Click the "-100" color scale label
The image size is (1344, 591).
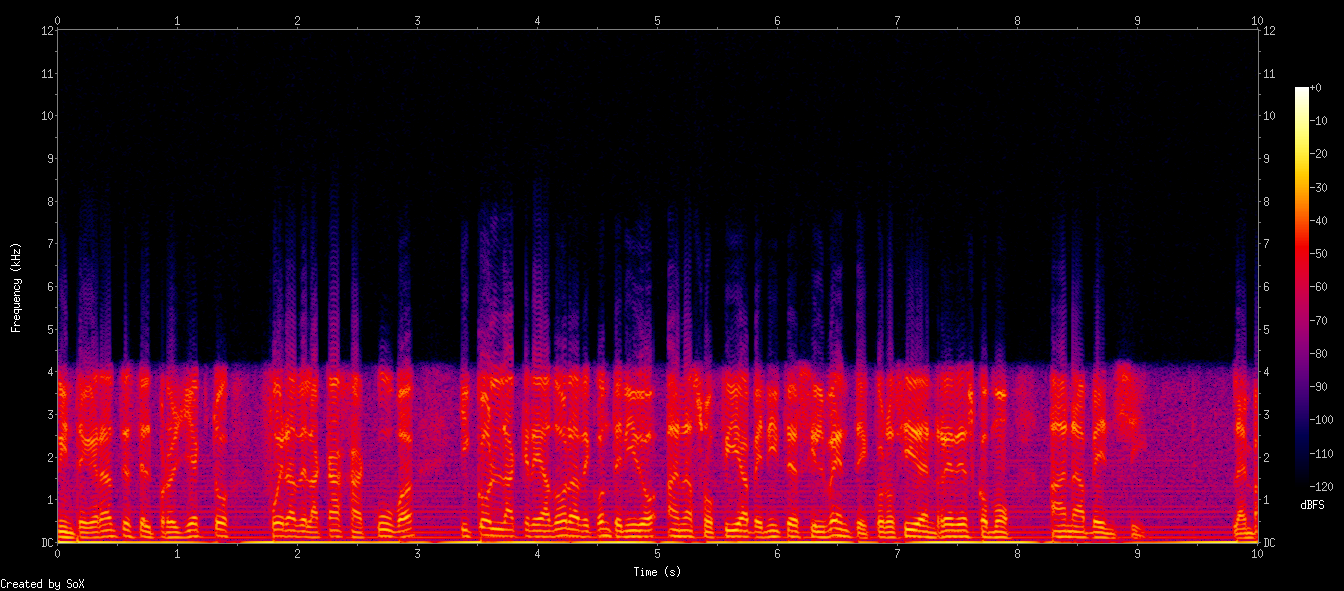(1321, 419)
